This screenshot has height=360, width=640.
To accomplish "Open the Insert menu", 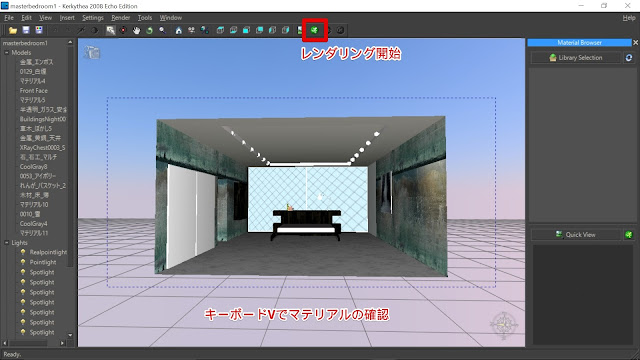I will [x=67, y=18].
